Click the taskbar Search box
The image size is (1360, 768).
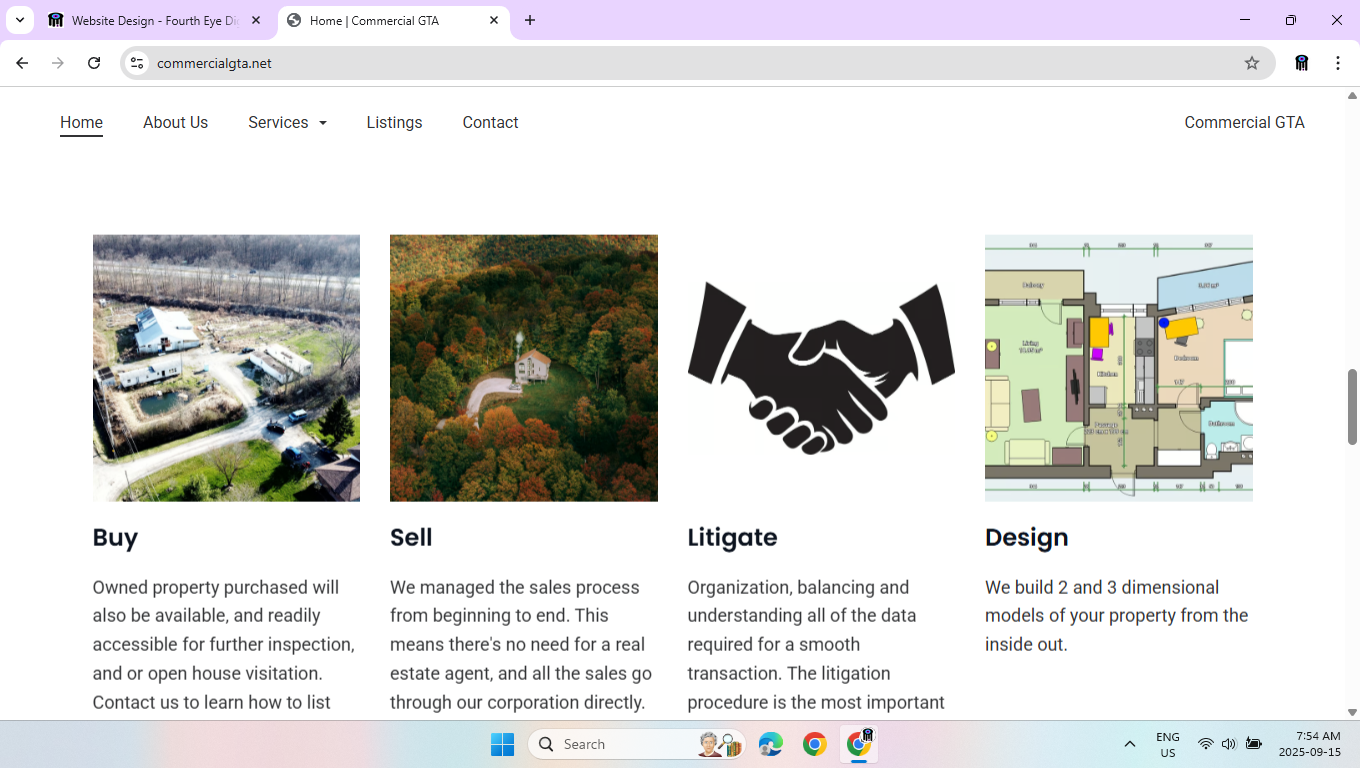point(636,744)
